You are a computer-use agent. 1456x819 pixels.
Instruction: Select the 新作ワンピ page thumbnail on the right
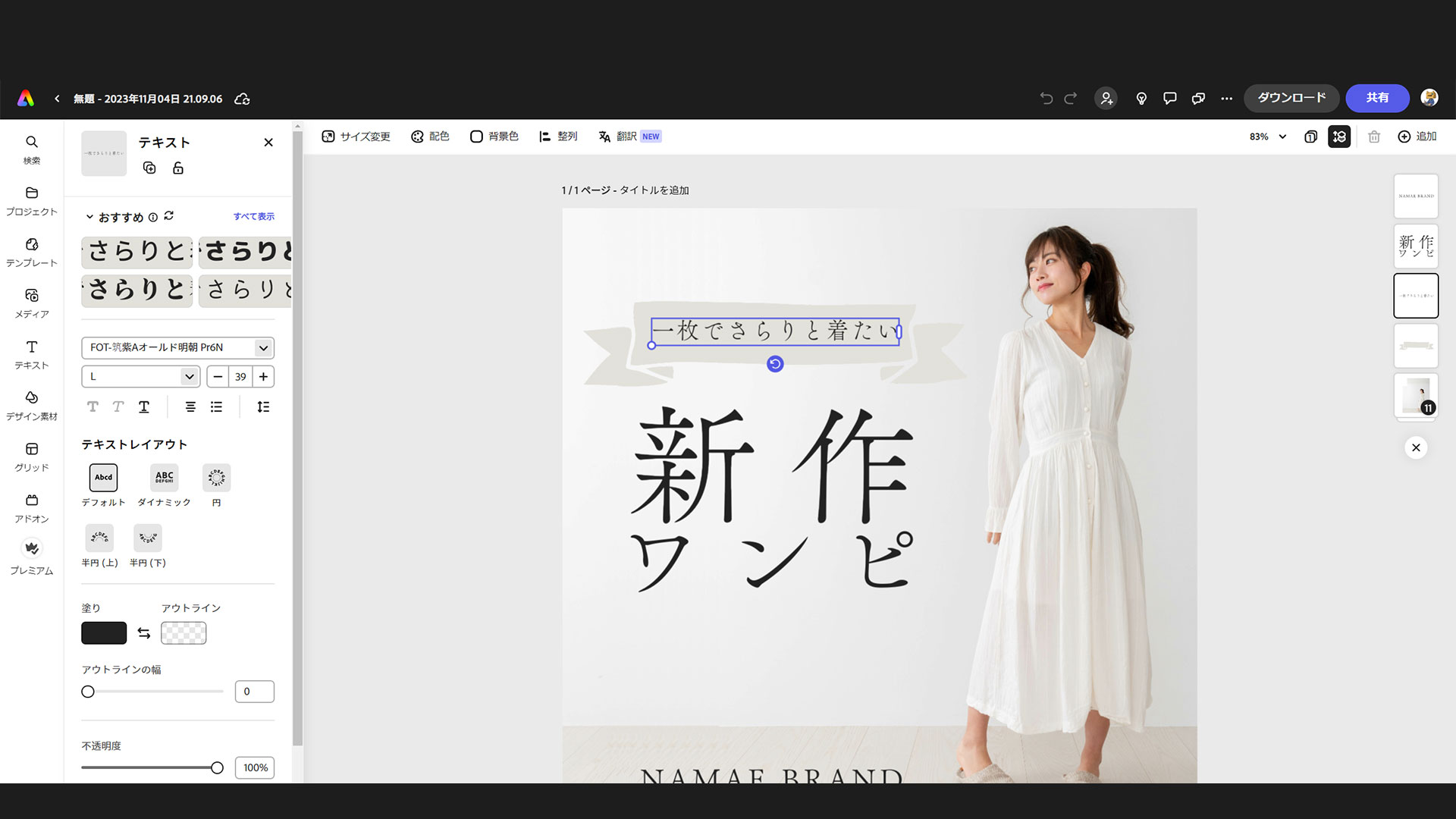pos(1416,245)
